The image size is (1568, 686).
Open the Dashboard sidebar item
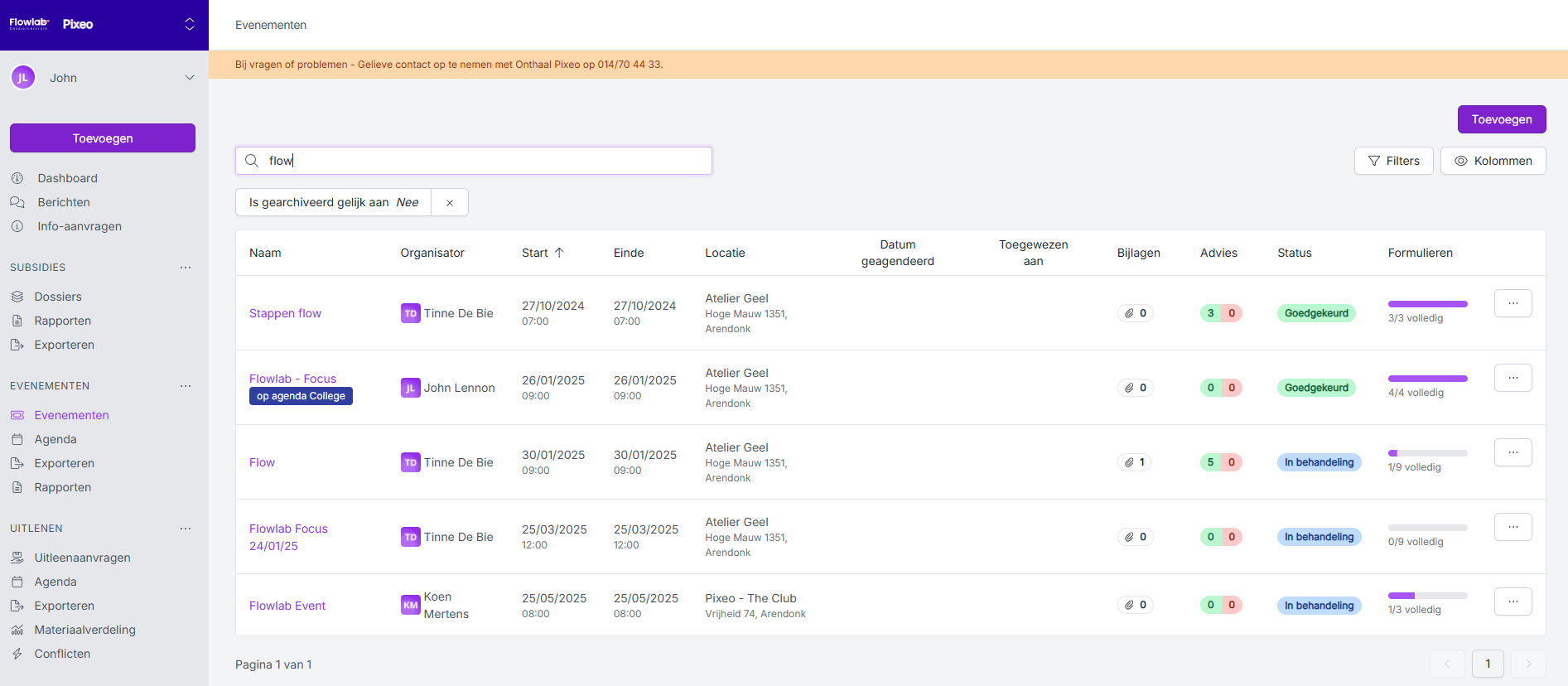(67, 178)
